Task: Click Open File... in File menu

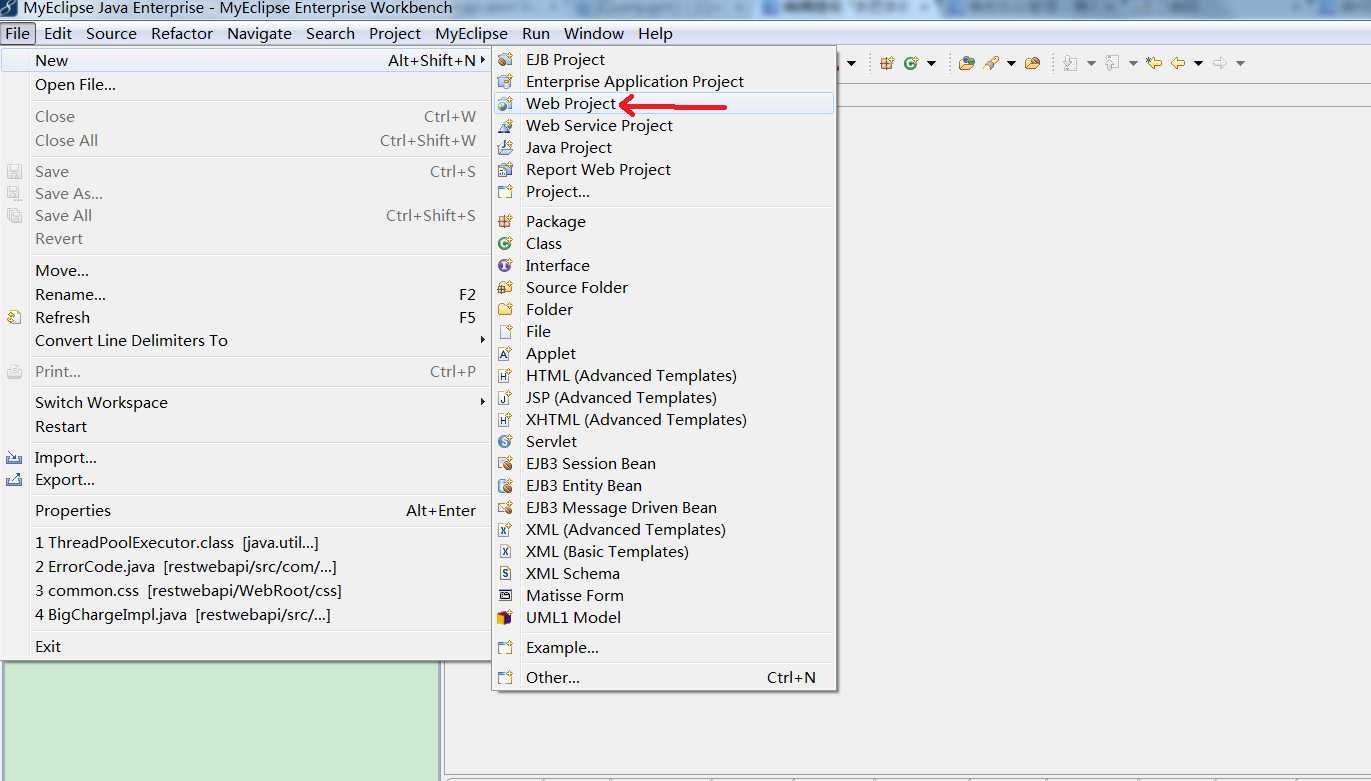Action: [x=245, y=85]
